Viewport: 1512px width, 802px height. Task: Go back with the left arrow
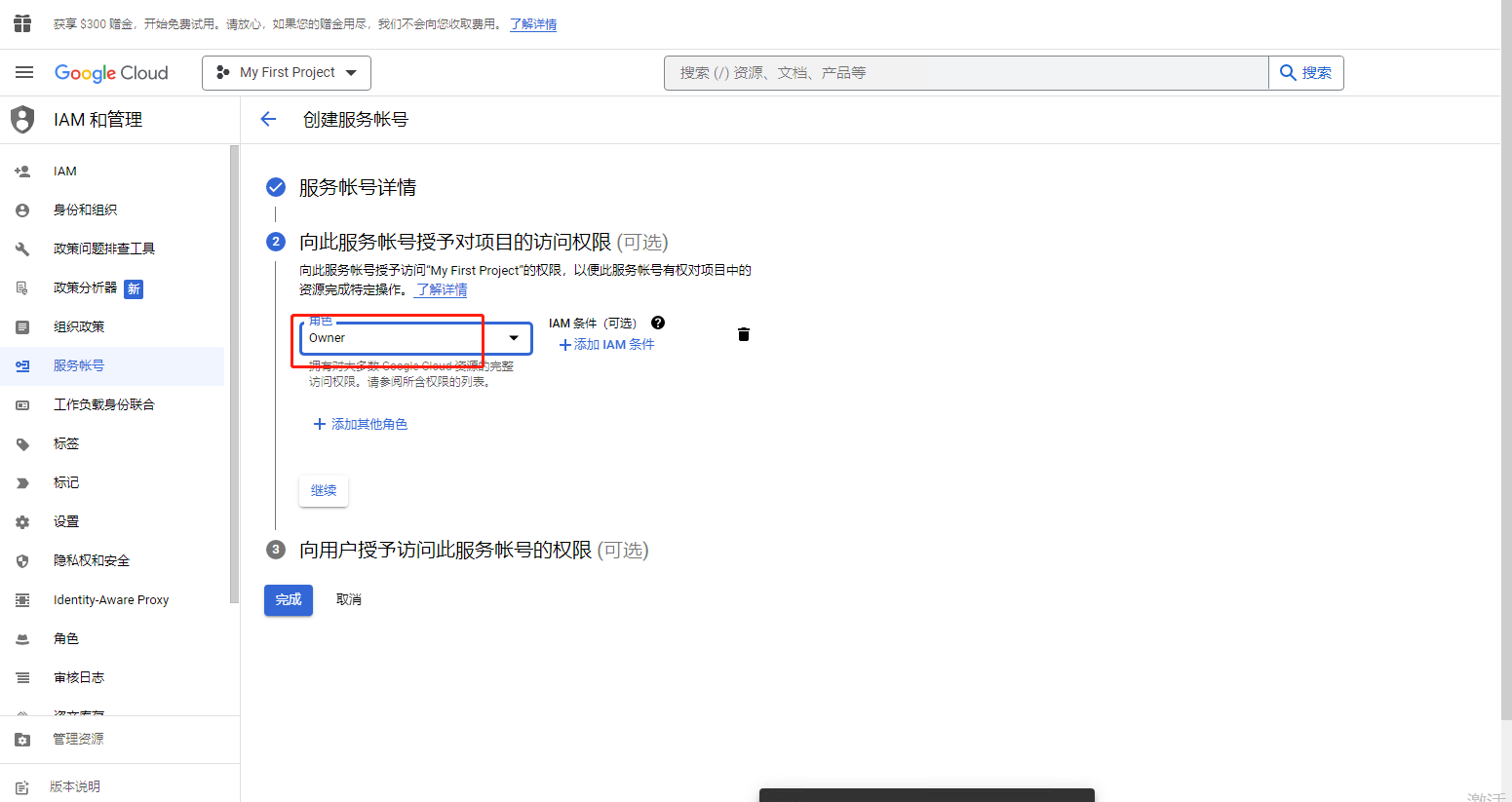pos(268,119)
